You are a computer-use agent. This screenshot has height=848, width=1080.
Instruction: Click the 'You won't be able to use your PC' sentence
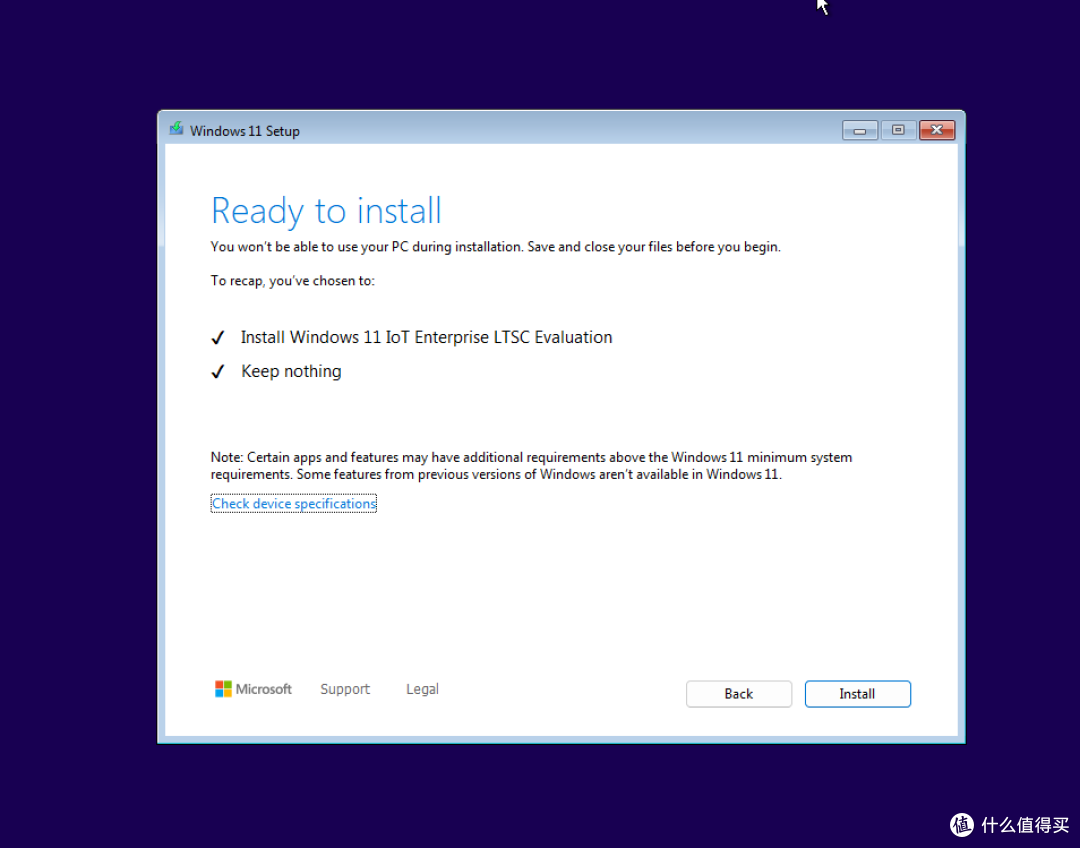click(x=496, y=247)
